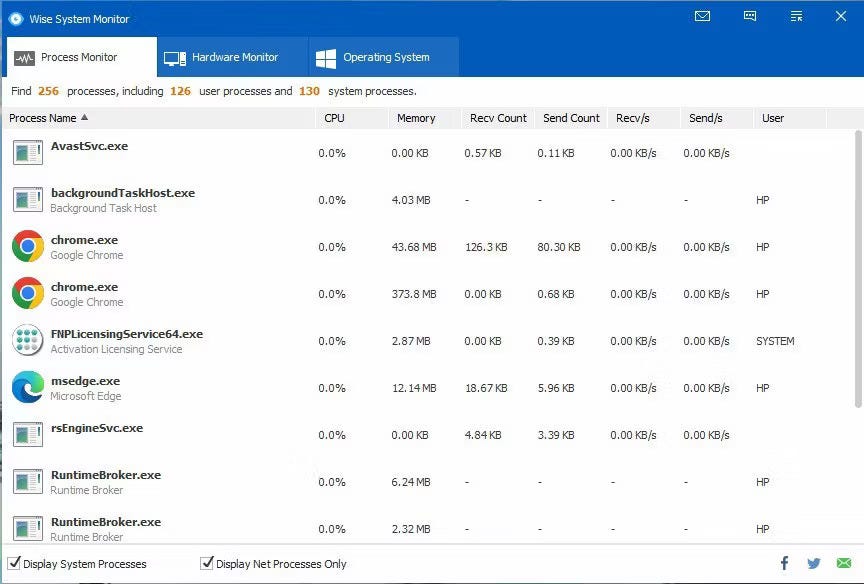Click the green email share icon
Viewport: 864px width, 584px height.
point(843,563)
